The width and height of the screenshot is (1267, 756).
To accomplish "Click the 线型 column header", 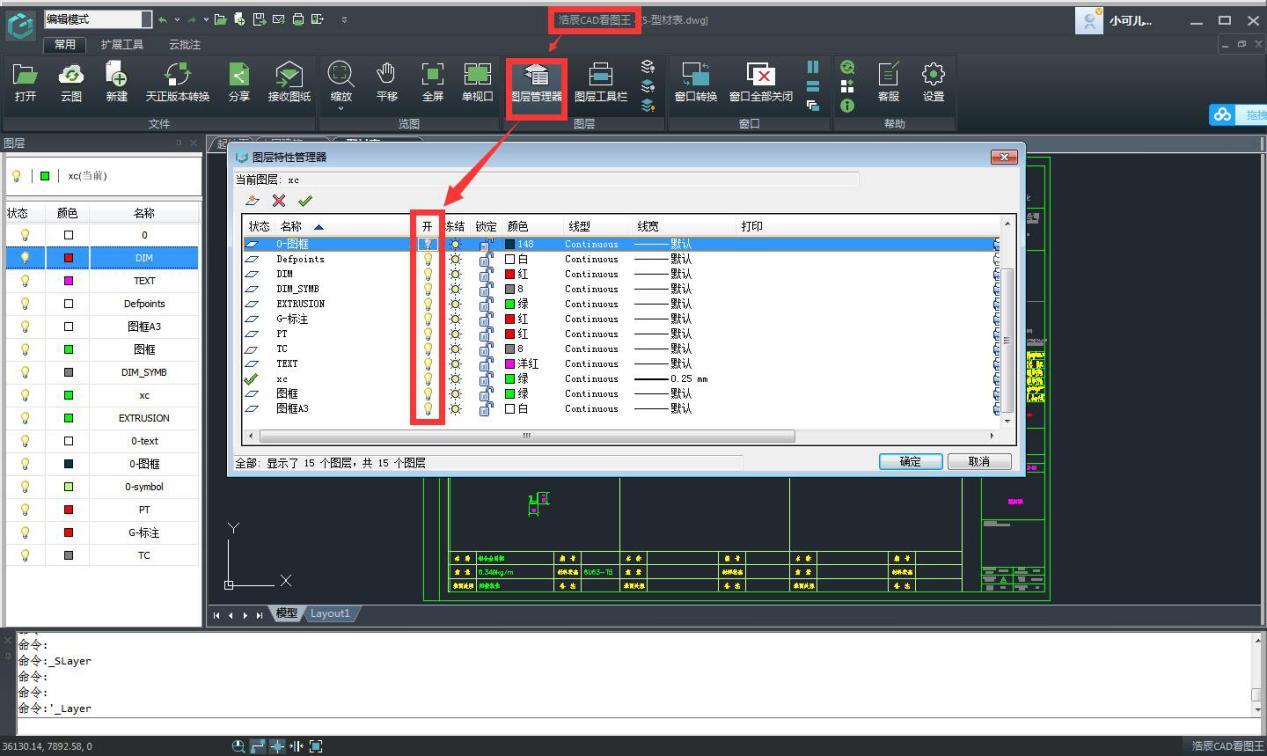I will click(x=580, y=227).
